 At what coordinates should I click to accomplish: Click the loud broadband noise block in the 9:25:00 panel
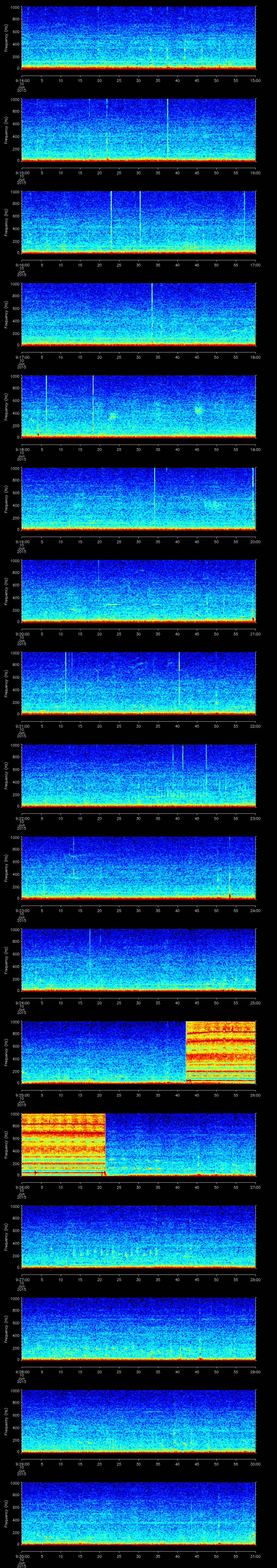(x=220, y=1052)
